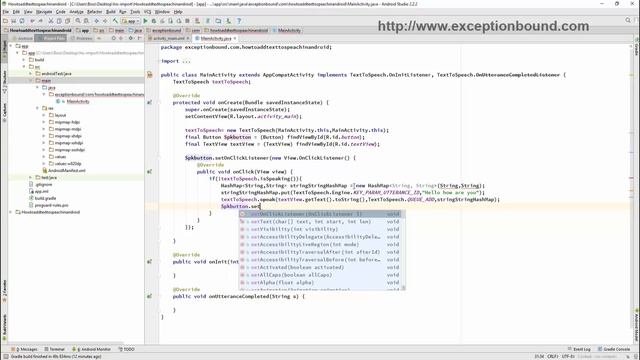This screenshot has height=360, width=640.
Task: Choose setAllCaps suggestion in completion popup
Action: (320, 275)
